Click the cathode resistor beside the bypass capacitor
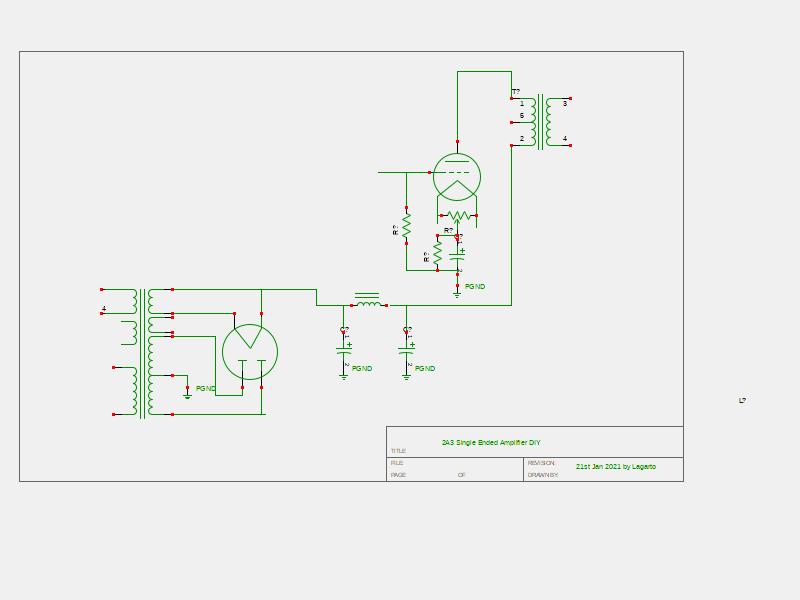The height and width of the screenshot is (600, 800). pos(437,253)
